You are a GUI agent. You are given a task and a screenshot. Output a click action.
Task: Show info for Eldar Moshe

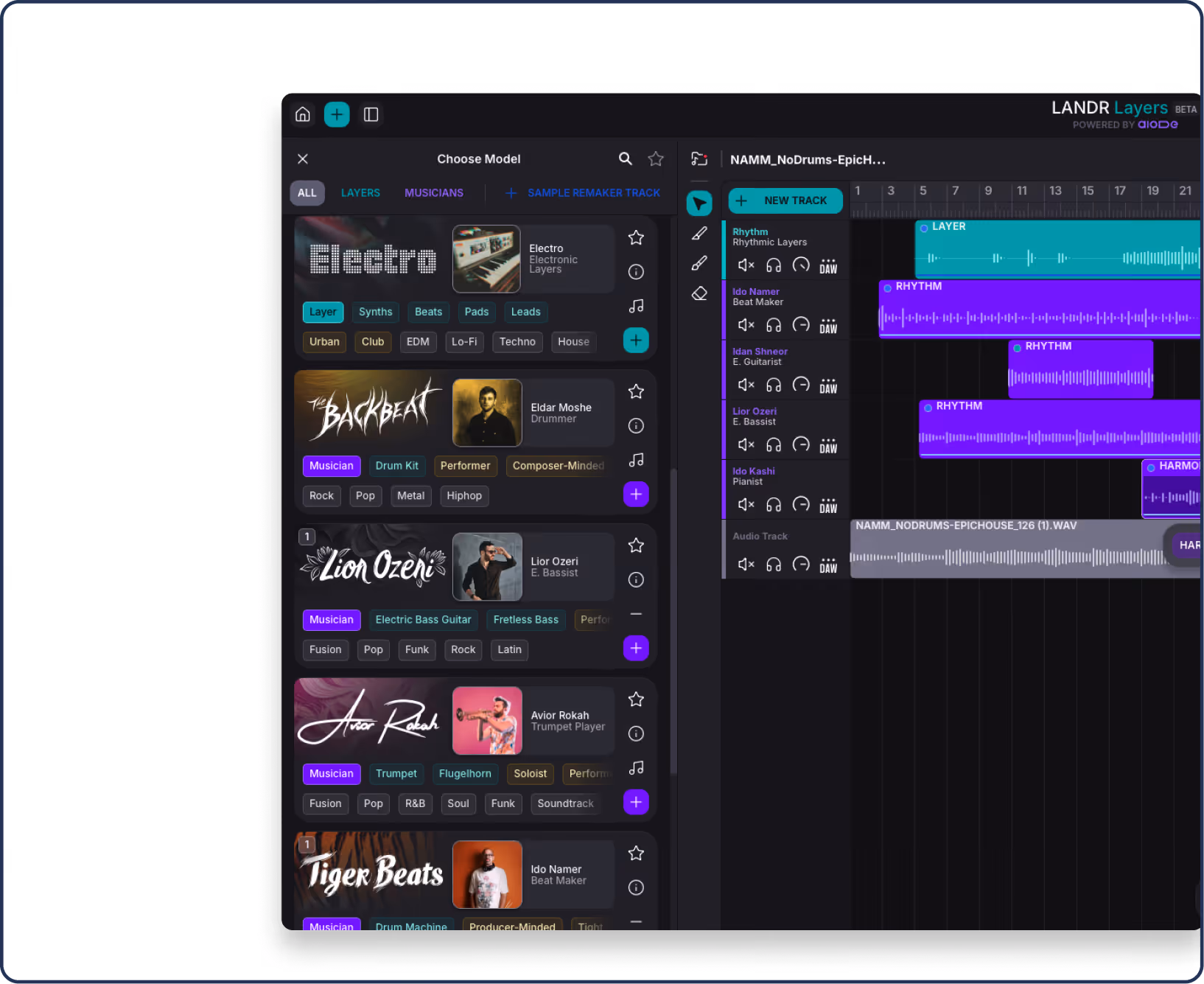click(636, 426)
